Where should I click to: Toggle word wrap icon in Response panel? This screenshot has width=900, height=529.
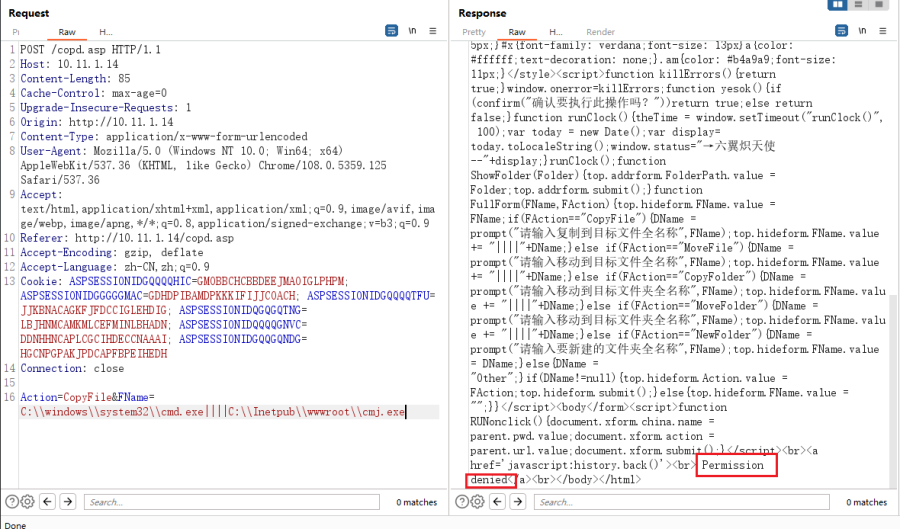click(841, 31)
